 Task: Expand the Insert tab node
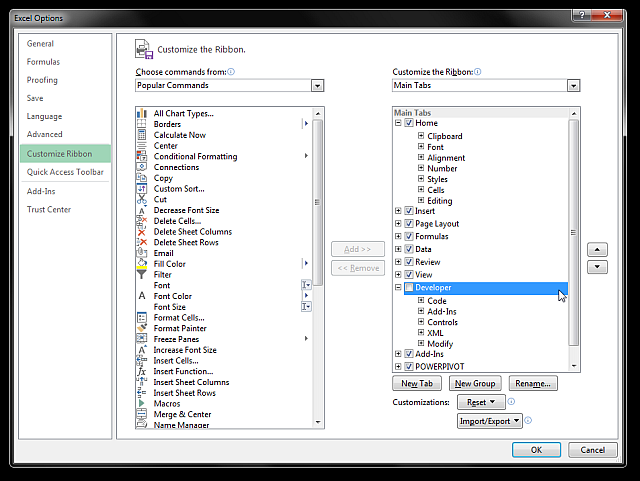(x=398, y=211)
